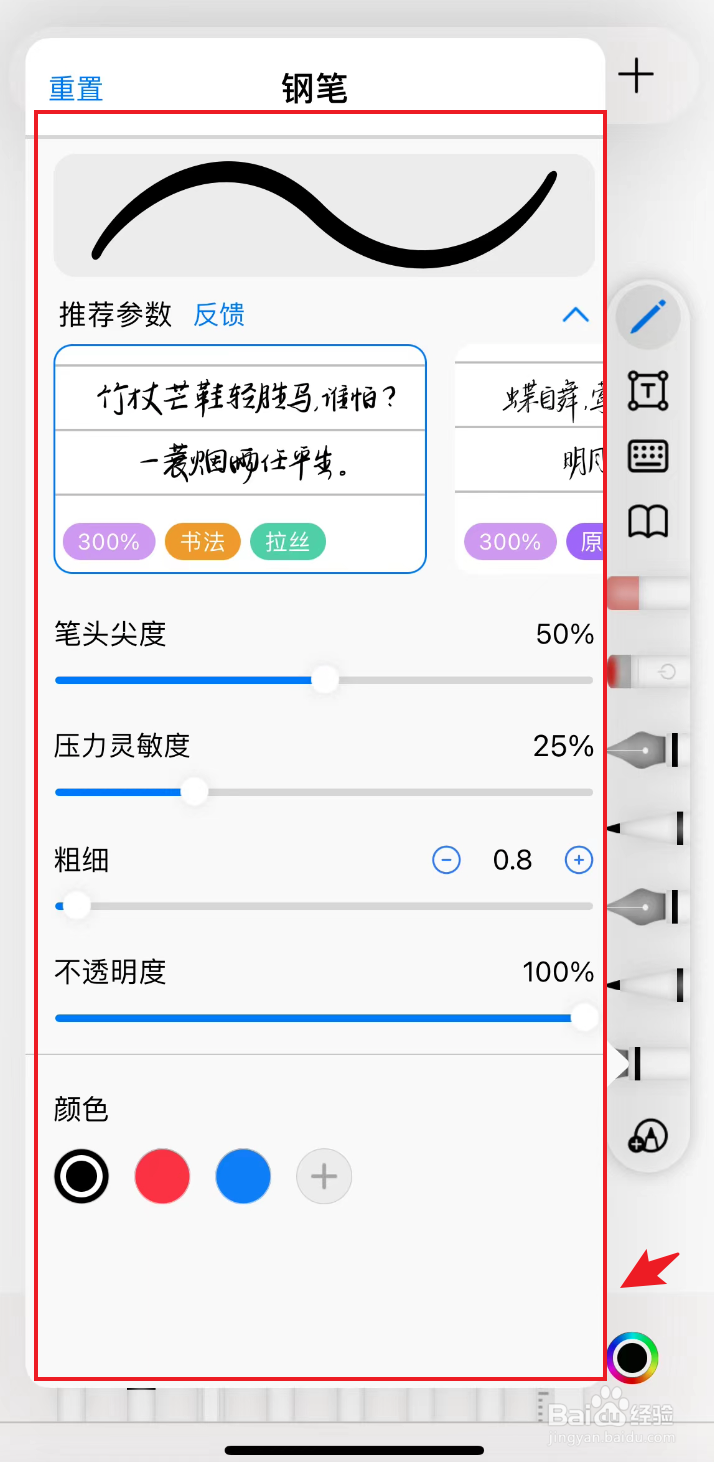
Task: Choose the red color swatch
Action: point(162,1175)
